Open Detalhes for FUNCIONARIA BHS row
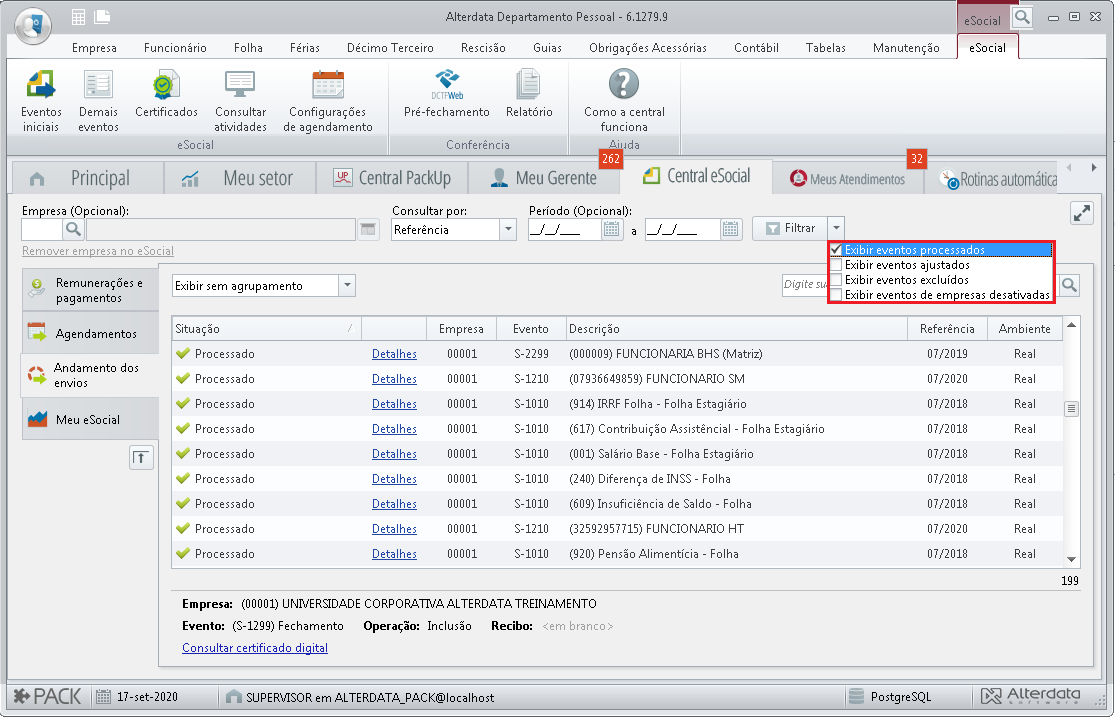 click(x=394, y=354)
